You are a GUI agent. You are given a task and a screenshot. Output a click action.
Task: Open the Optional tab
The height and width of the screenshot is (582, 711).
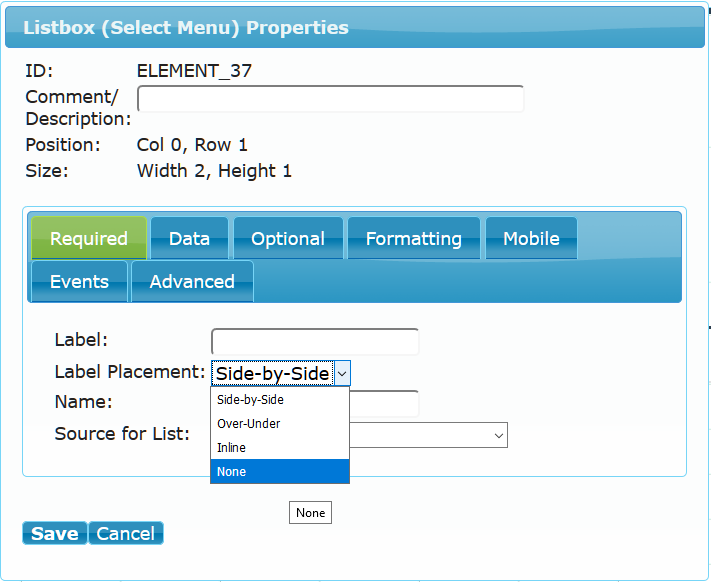(288, 238)
